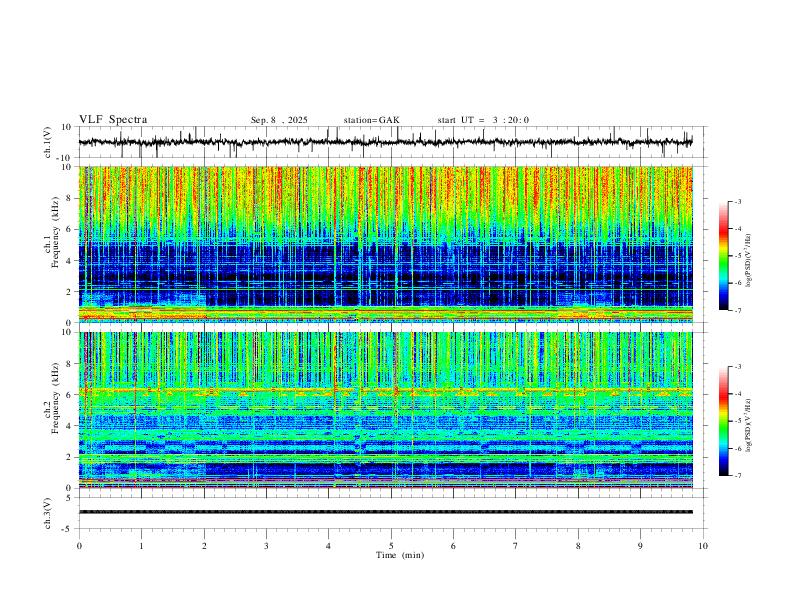792x612 pixels.
Task: Click the ch.2 "Frequency (kHz)" axis label
Action: (55, 396)
